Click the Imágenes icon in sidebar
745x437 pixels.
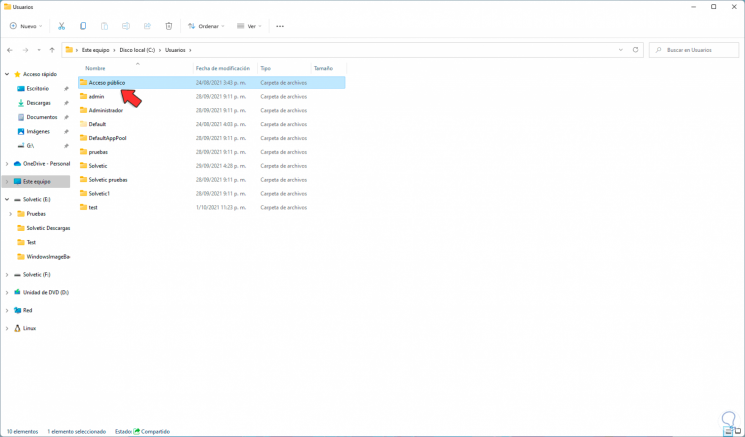21,132
